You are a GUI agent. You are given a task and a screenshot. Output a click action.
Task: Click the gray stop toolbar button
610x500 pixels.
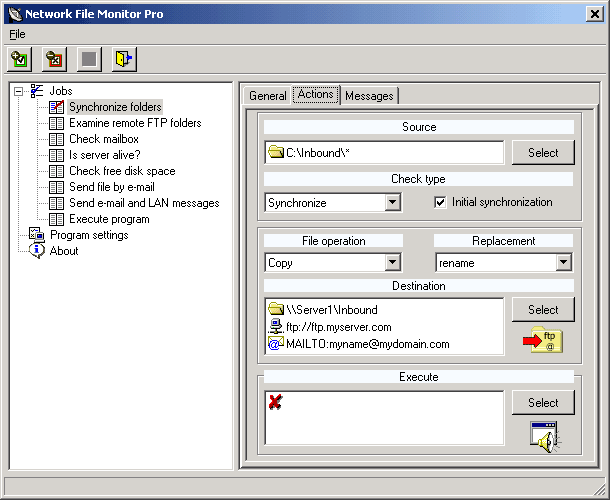coord(89,60)
